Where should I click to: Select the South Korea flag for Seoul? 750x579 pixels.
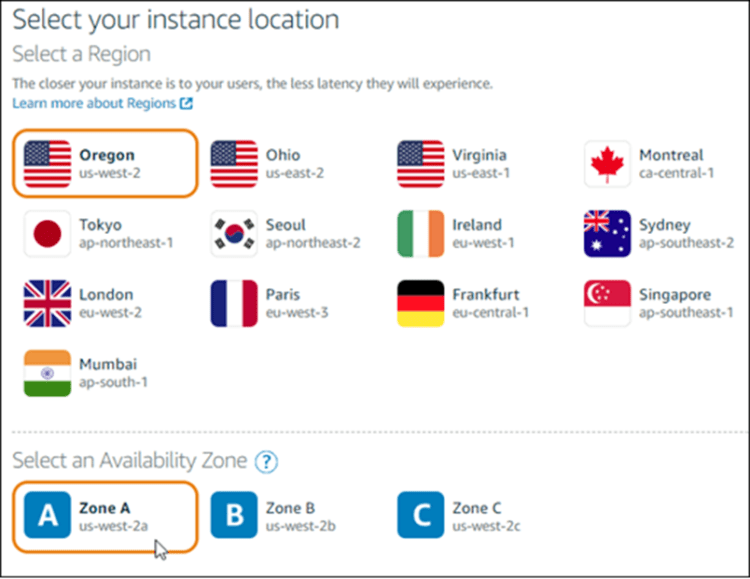pyautogui.click(x=234, y=234)
